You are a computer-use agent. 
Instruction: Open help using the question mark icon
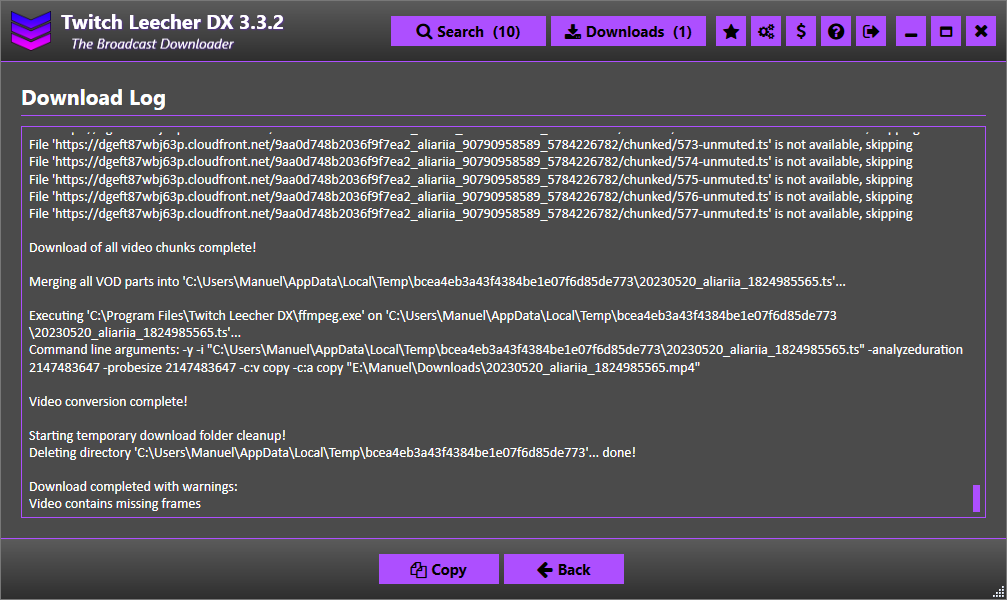pos(835,30)
